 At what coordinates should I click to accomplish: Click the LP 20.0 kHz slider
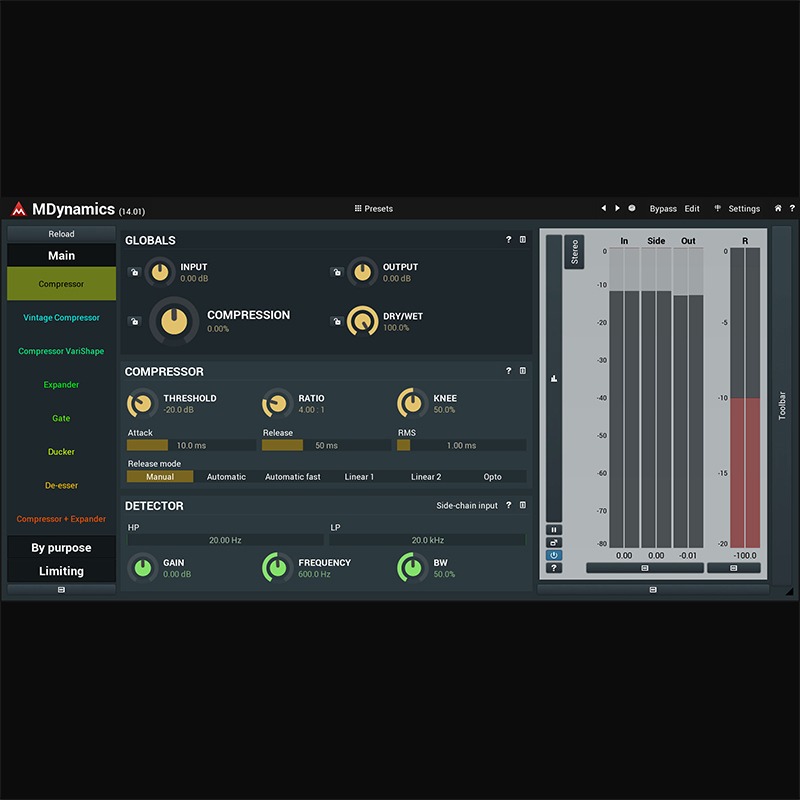click(428, 540)
